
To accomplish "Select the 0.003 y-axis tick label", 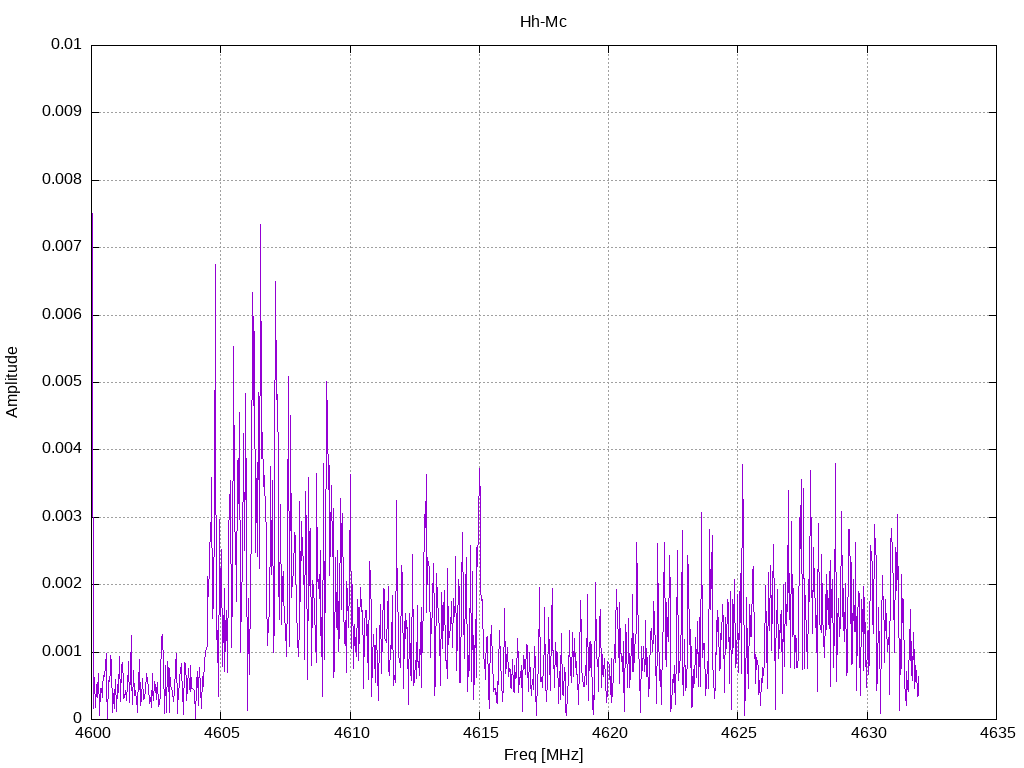I will pyautogui.click(x=61, y=517).
